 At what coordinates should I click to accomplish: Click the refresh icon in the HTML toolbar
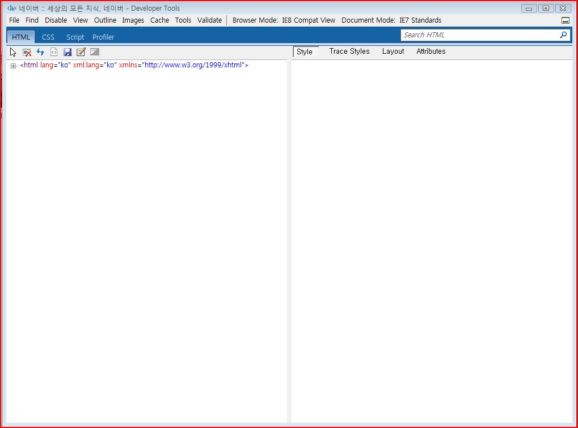click(40, 52)
